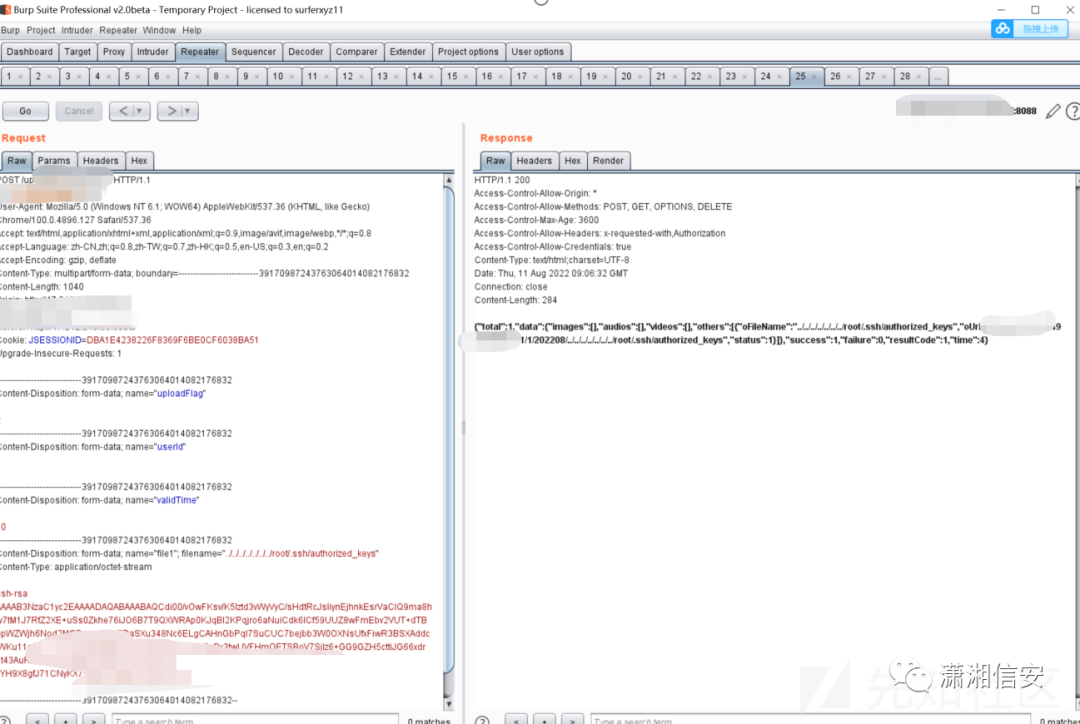Click the ssh-rsa key text line
This screenshot has width=1080, height=724.
tap(14, 594)
